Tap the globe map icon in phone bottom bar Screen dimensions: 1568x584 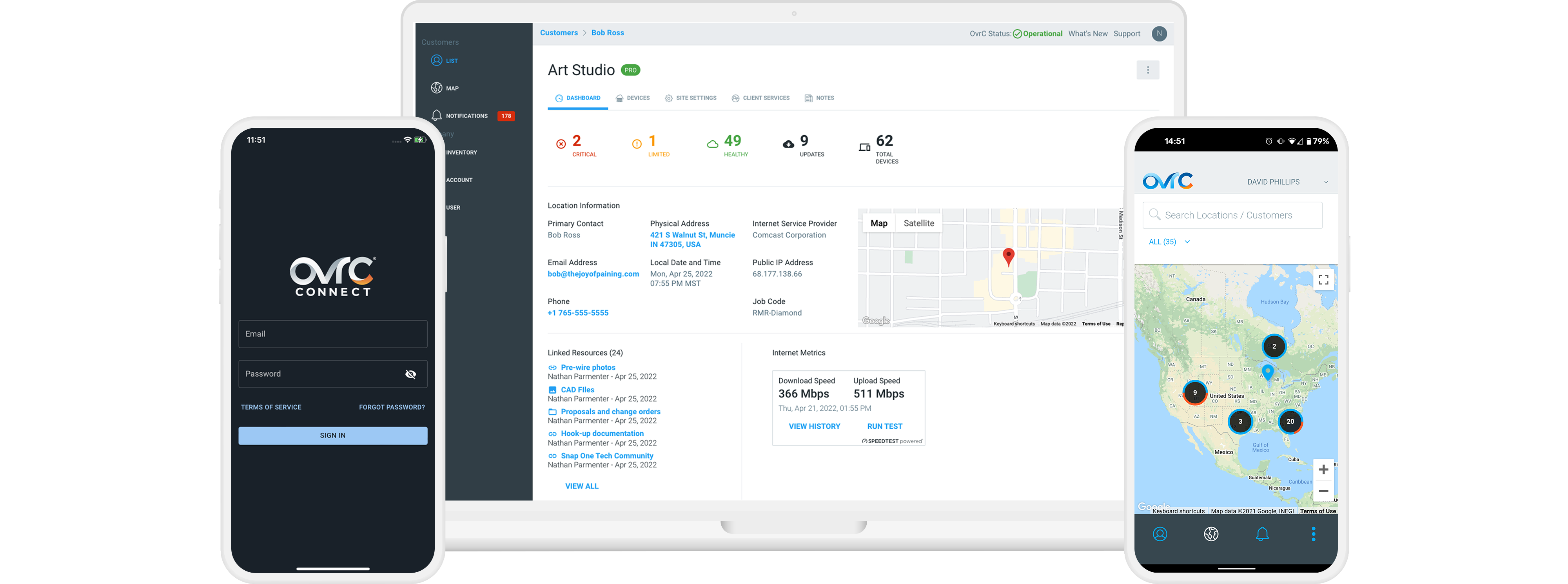1211,534
